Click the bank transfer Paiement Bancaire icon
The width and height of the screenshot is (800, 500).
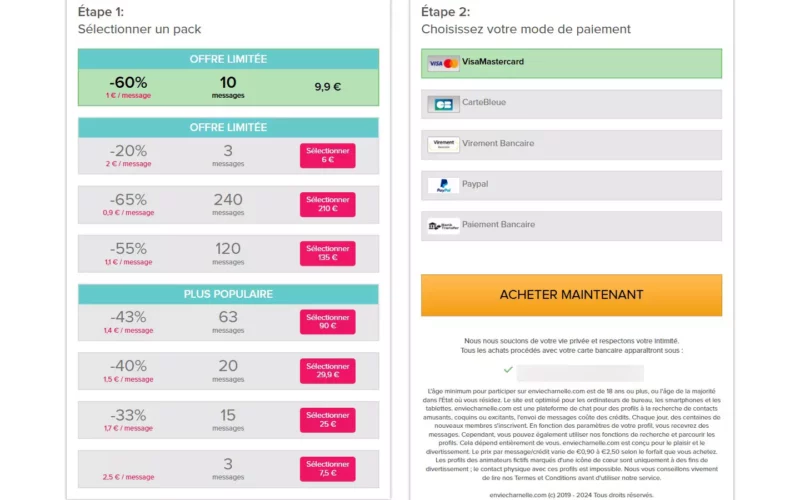[x=443, y=226]
